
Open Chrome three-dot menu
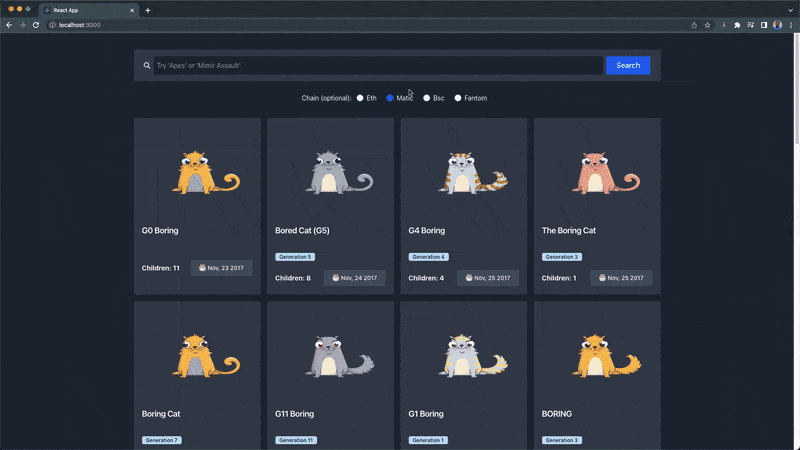(x=791, y=25)
